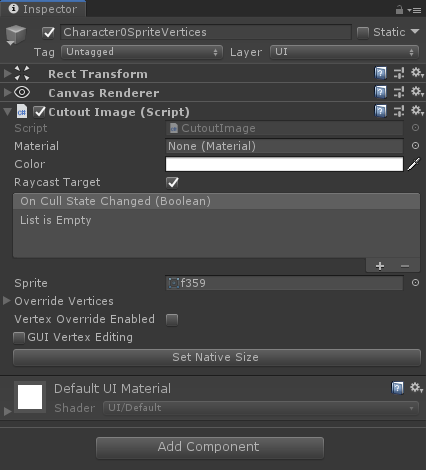The image size is (426, 470).
Task: Enable the Static checkbox
Action: (x=363, y=33)
